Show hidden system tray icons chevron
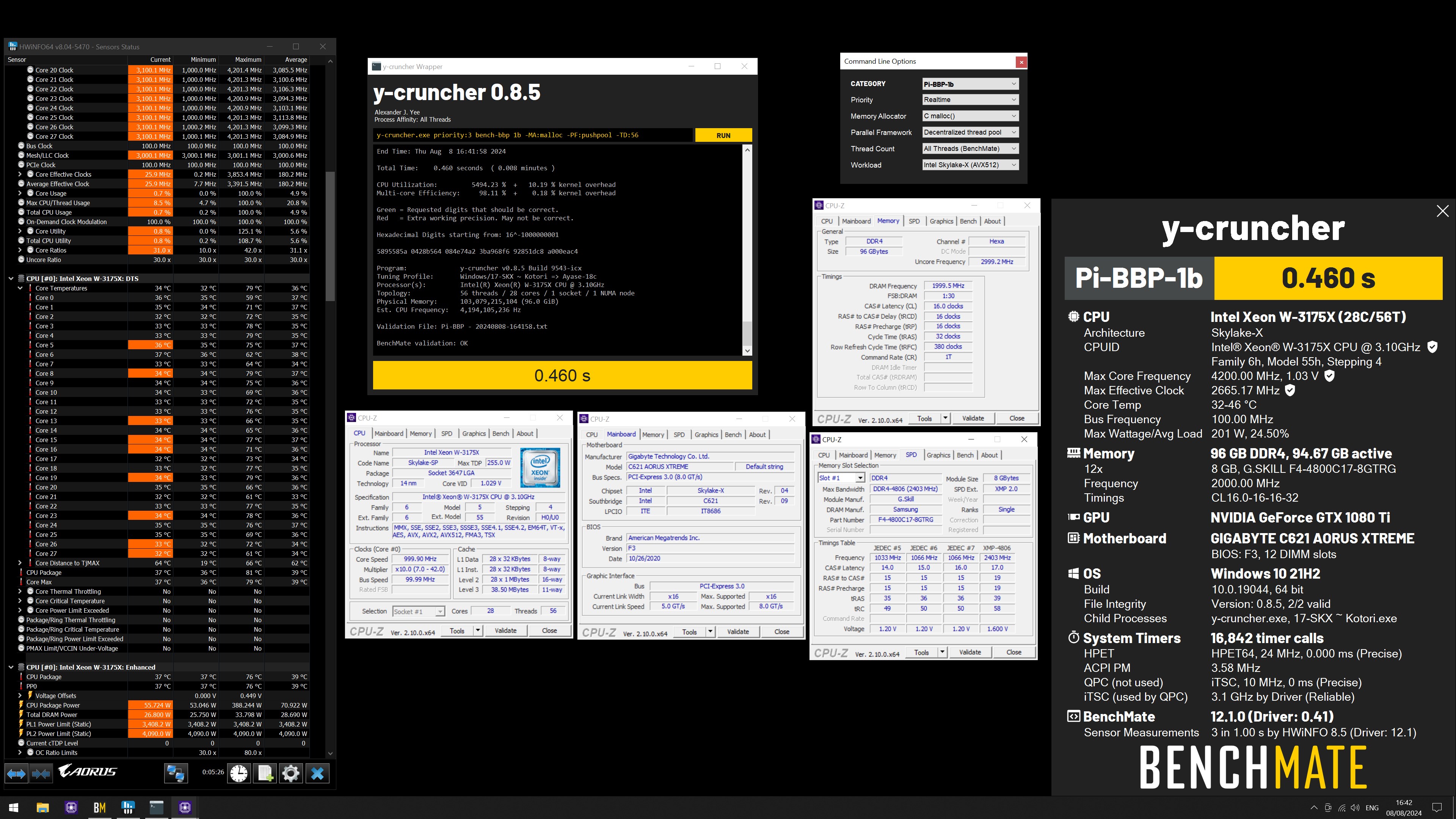This screenshot has width=1456, height=819. (x=1313, y=808)
